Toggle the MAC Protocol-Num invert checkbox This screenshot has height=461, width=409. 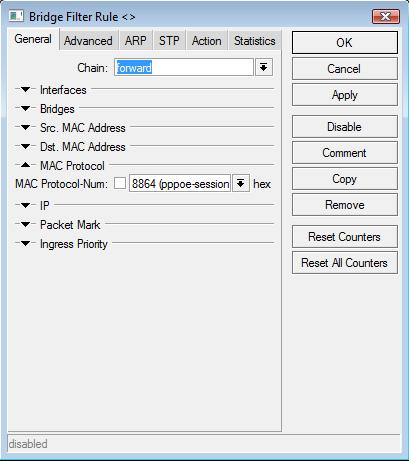120,183
